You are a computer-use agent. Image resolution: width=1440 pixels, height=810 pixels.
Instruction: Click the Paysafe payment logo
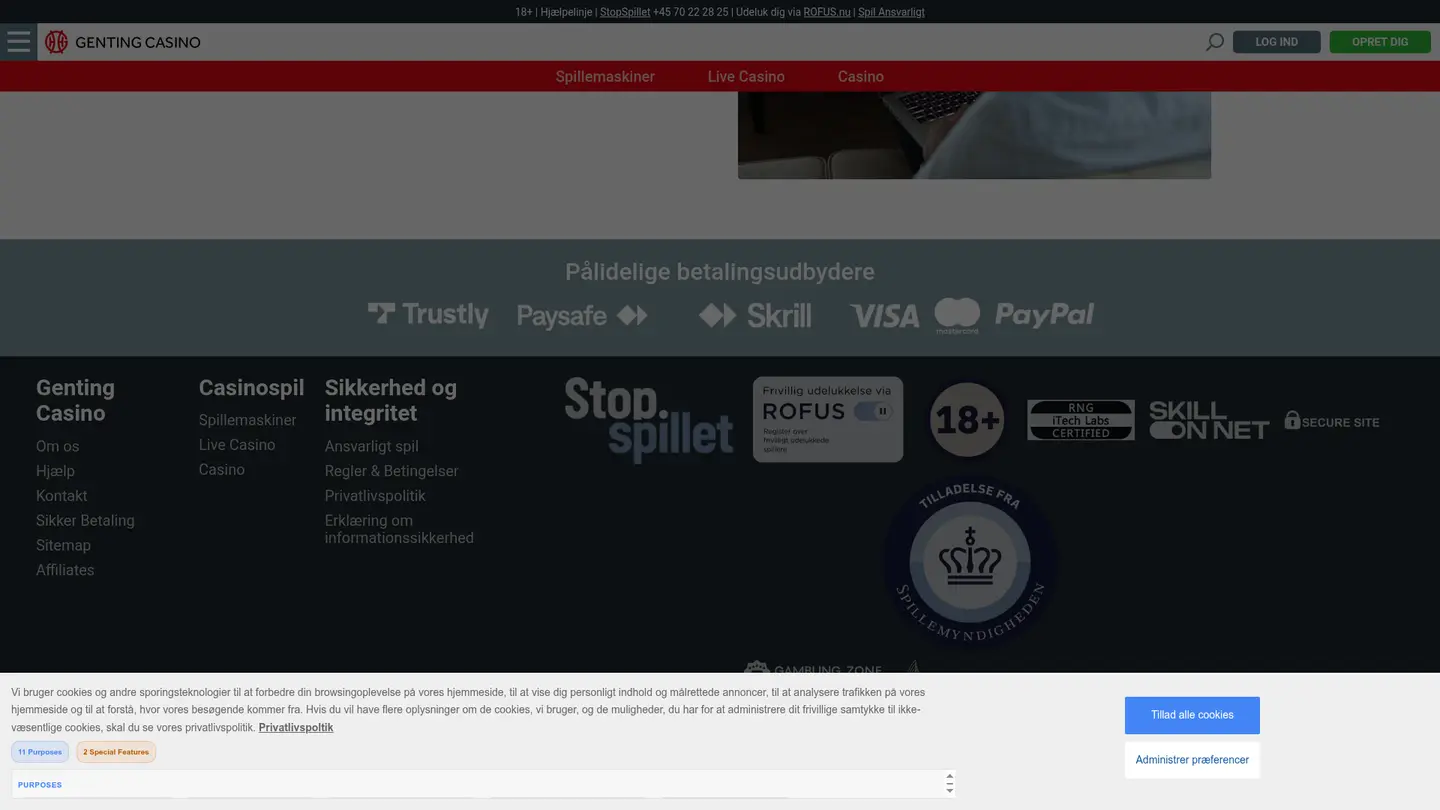coord(582,316)
